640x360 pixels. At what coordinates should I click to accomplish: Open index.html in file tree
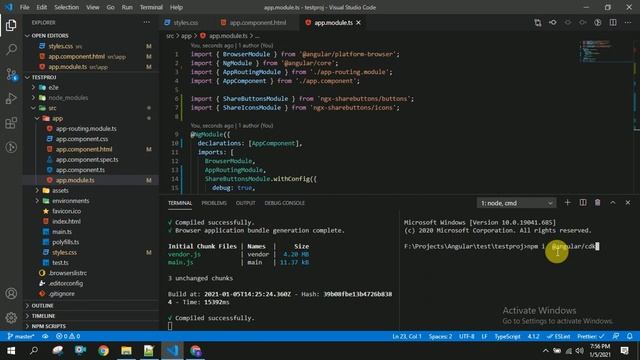pyautogui.click(x=66, y=221)
